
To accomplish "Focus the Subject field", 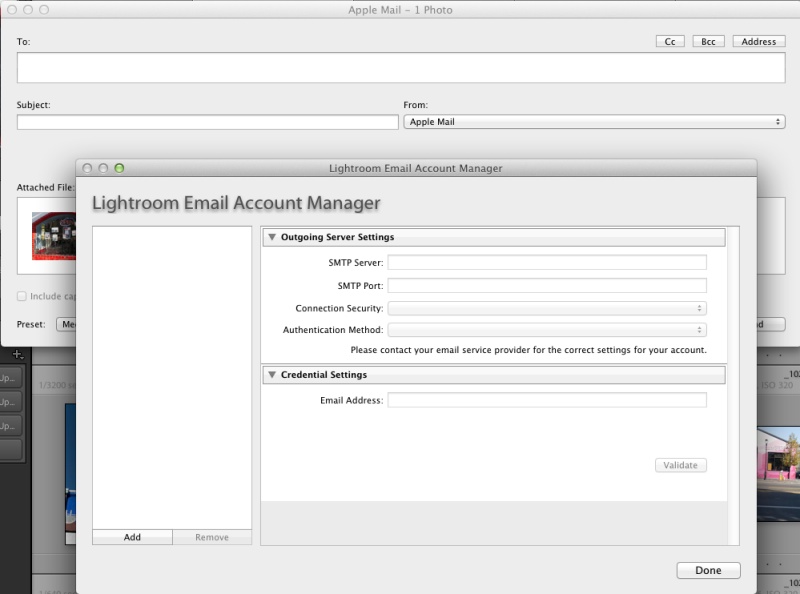I will tap(208, 122).
